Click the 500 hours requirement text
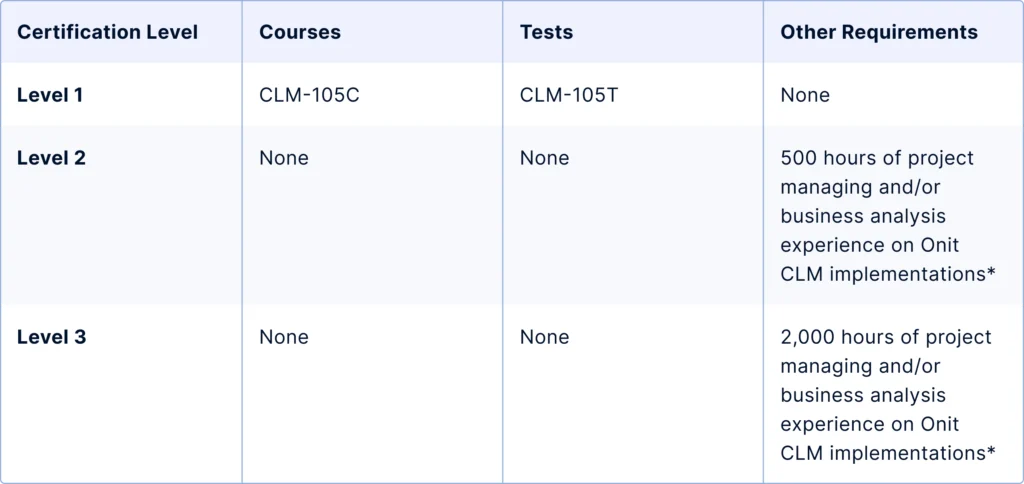Screen dimensions: 1024x484 click(888, 216)
